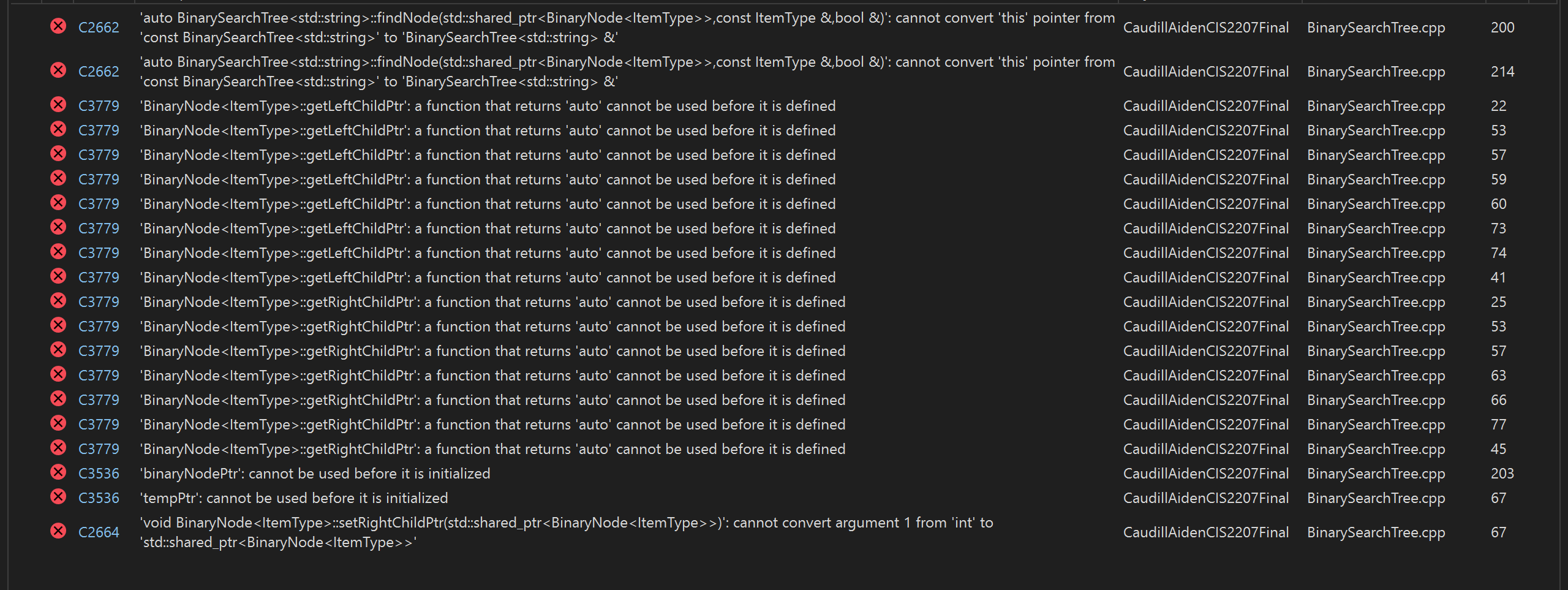Click the error icon next to the line 22 C3779 error
This screenshot has width=1568, height=590.
[x=58, y=105]
